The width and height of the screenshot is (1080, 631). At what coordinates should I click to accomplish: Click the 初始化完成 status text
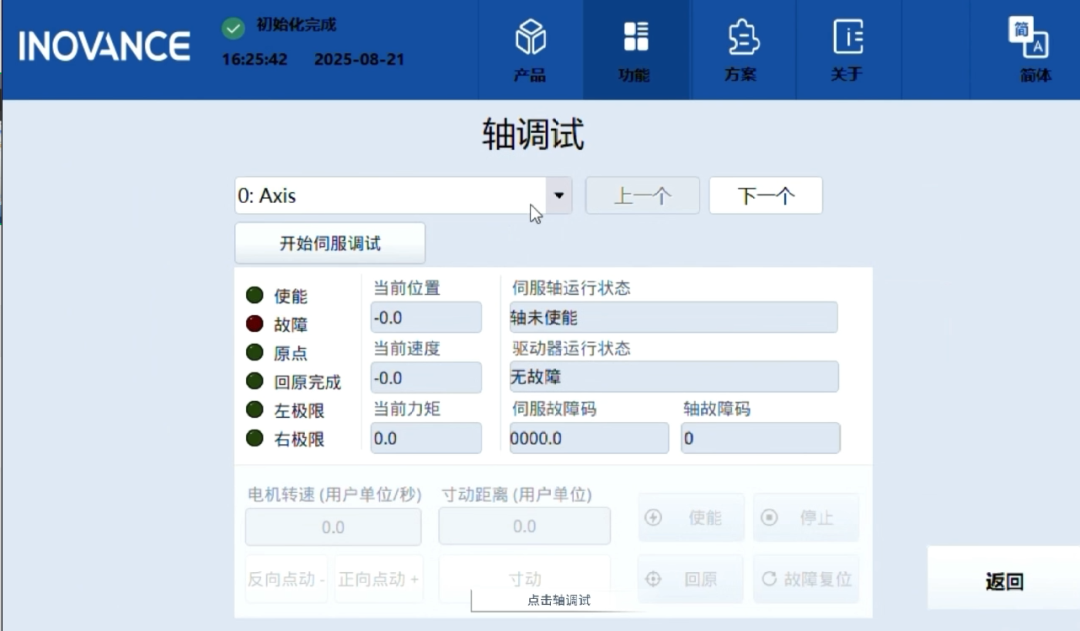[x=296, y=25]
